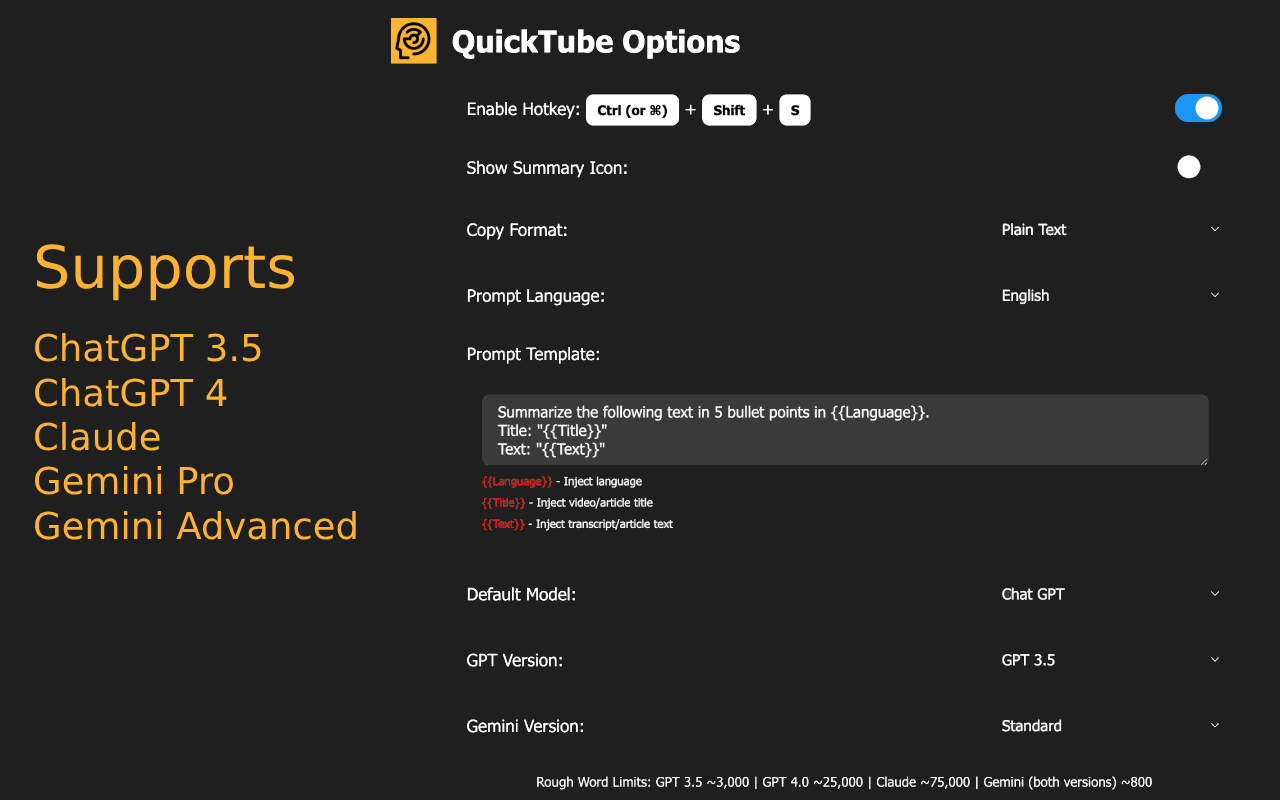Click the red {{Text}} placeholder tag
Image resolution: width=1280 pixels, height=800 pixels.
pos(503,524)
